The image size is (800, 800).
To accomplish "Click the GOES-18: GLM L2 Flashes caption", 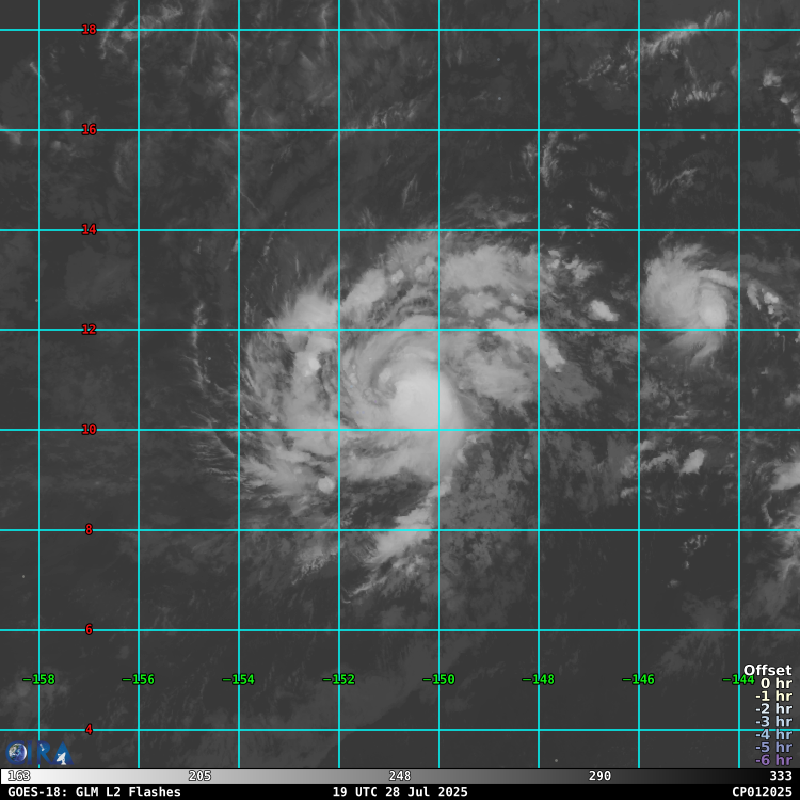I will tap(94, 791).
